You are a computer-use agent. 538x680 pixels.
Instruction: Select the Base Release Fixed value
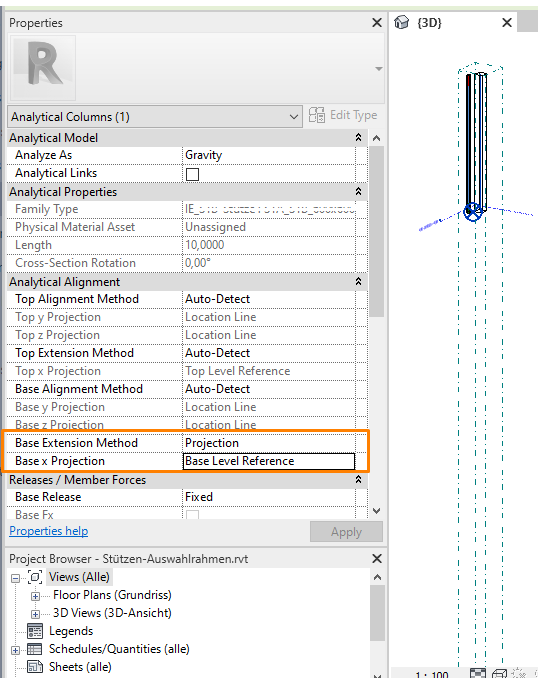tap(268, 497)
